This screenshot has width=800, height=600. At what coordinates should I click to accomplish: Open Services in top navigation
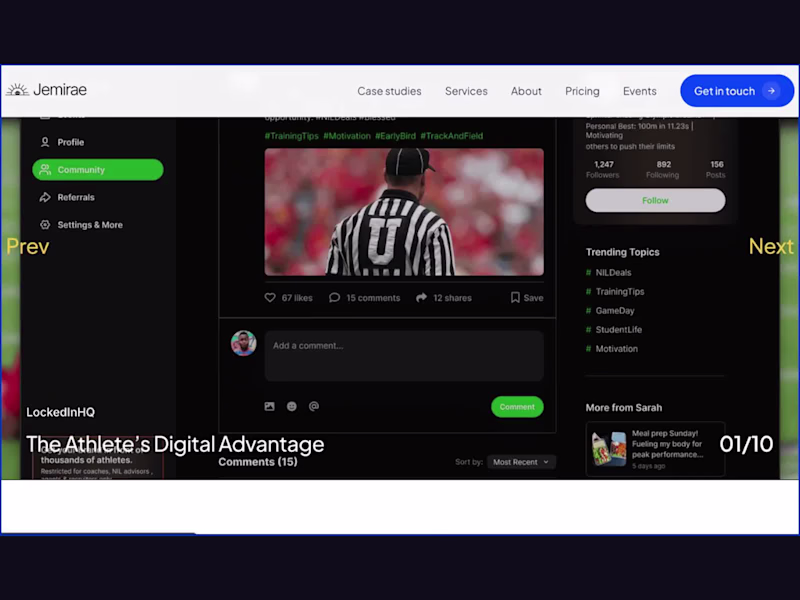pos(466,91)
